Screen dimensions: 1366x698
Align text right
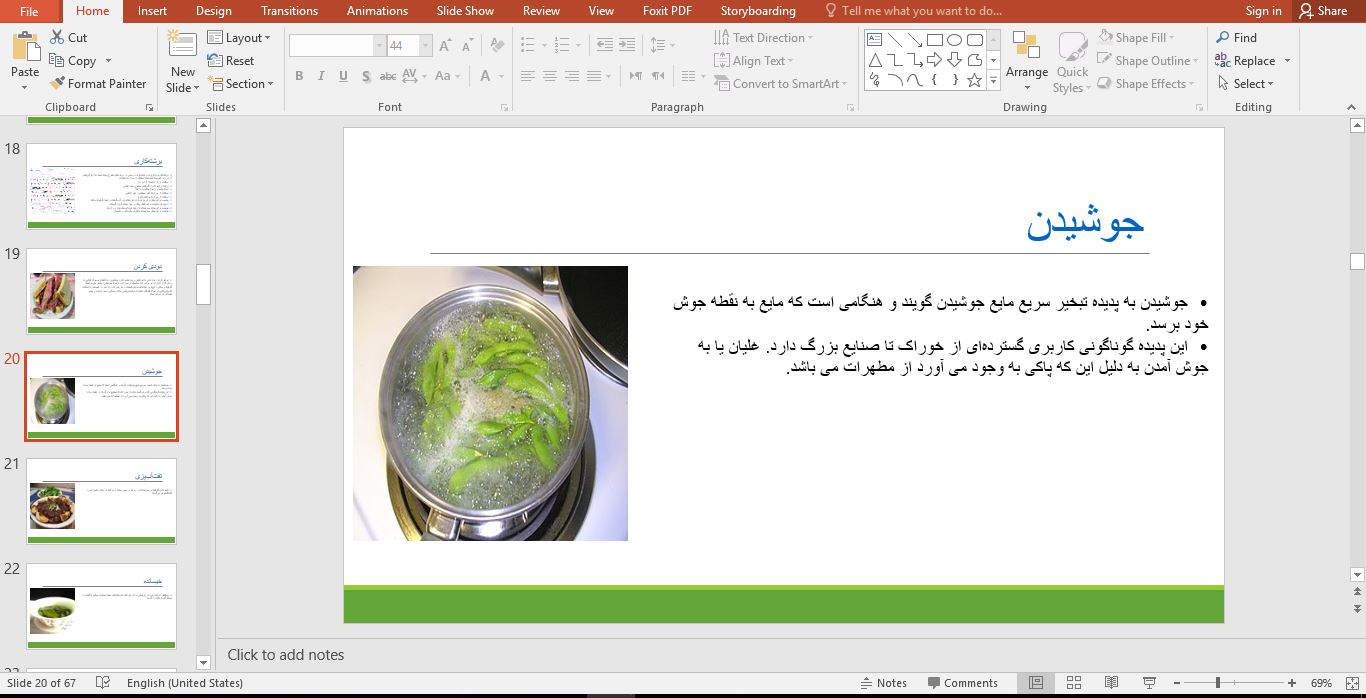(x=572, y=76)
